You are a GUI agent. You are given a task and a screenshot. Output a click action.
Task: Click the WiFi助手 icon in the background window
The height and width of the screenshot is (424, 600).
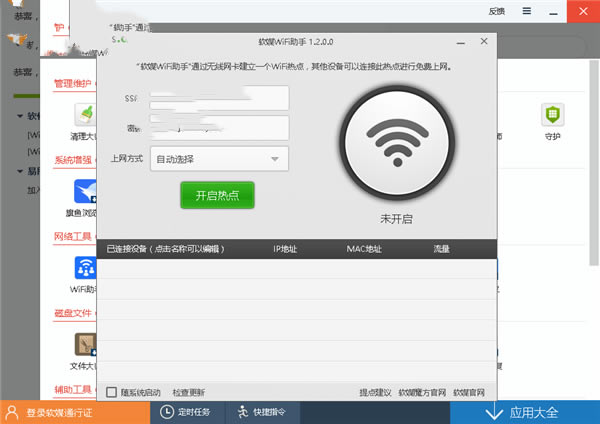[x=86, y=267]
